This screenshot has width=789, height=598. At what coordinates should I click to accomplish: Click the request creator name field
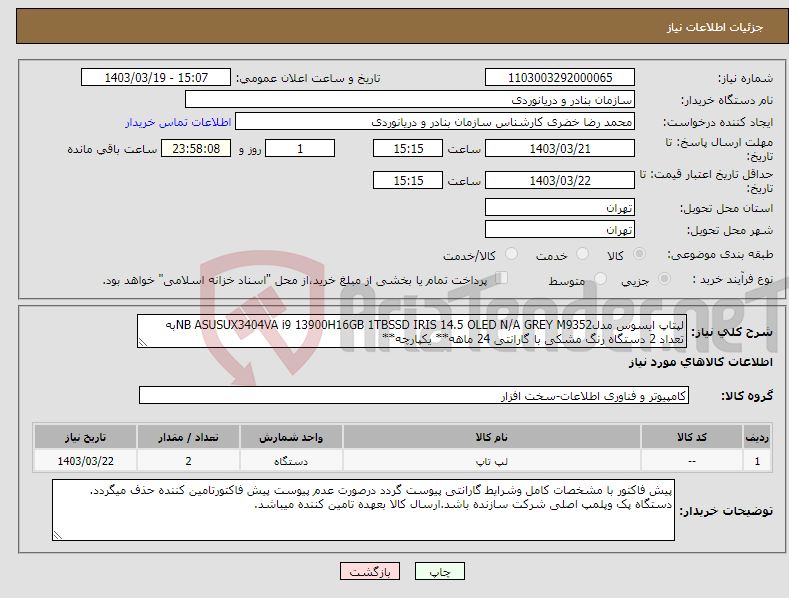(x=435, y=121)
